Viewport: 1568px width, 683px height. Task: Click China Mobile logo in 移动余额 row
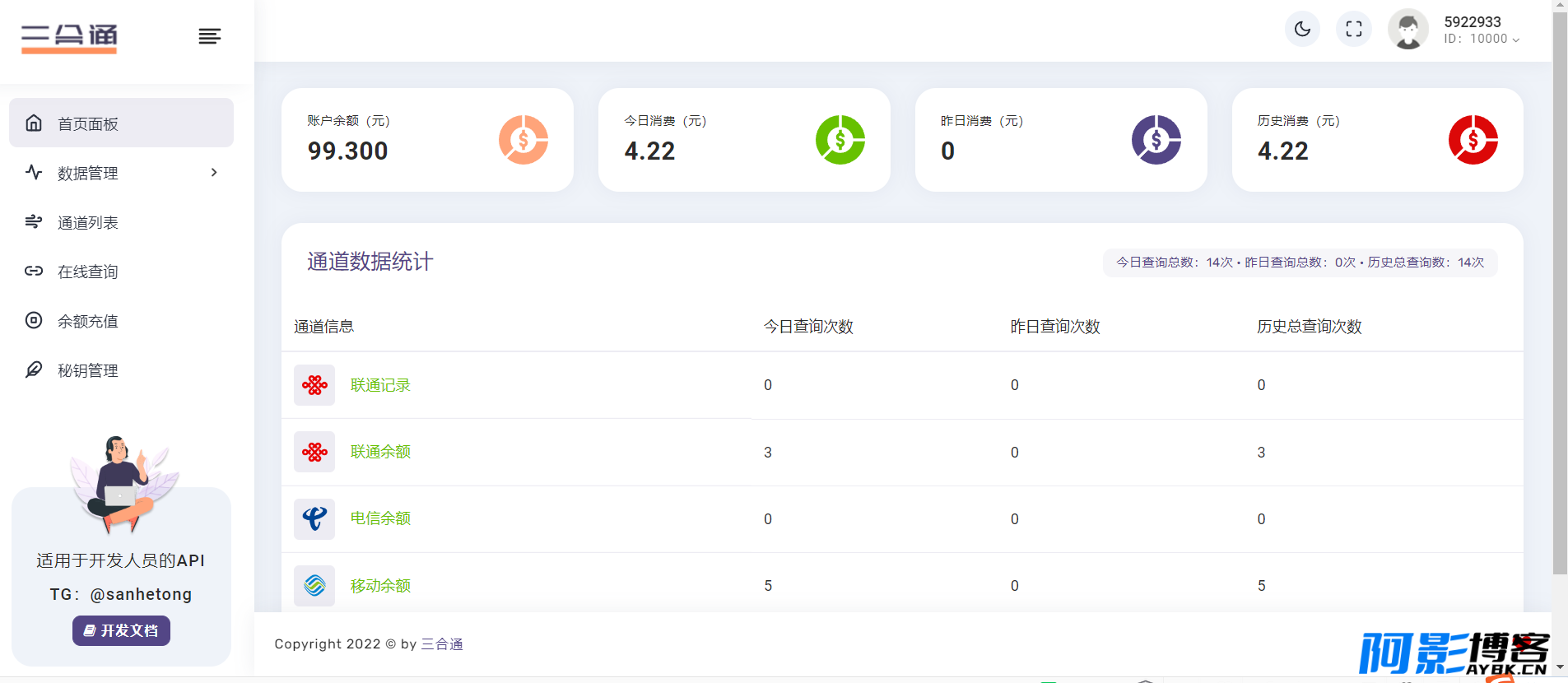point(314,586)
